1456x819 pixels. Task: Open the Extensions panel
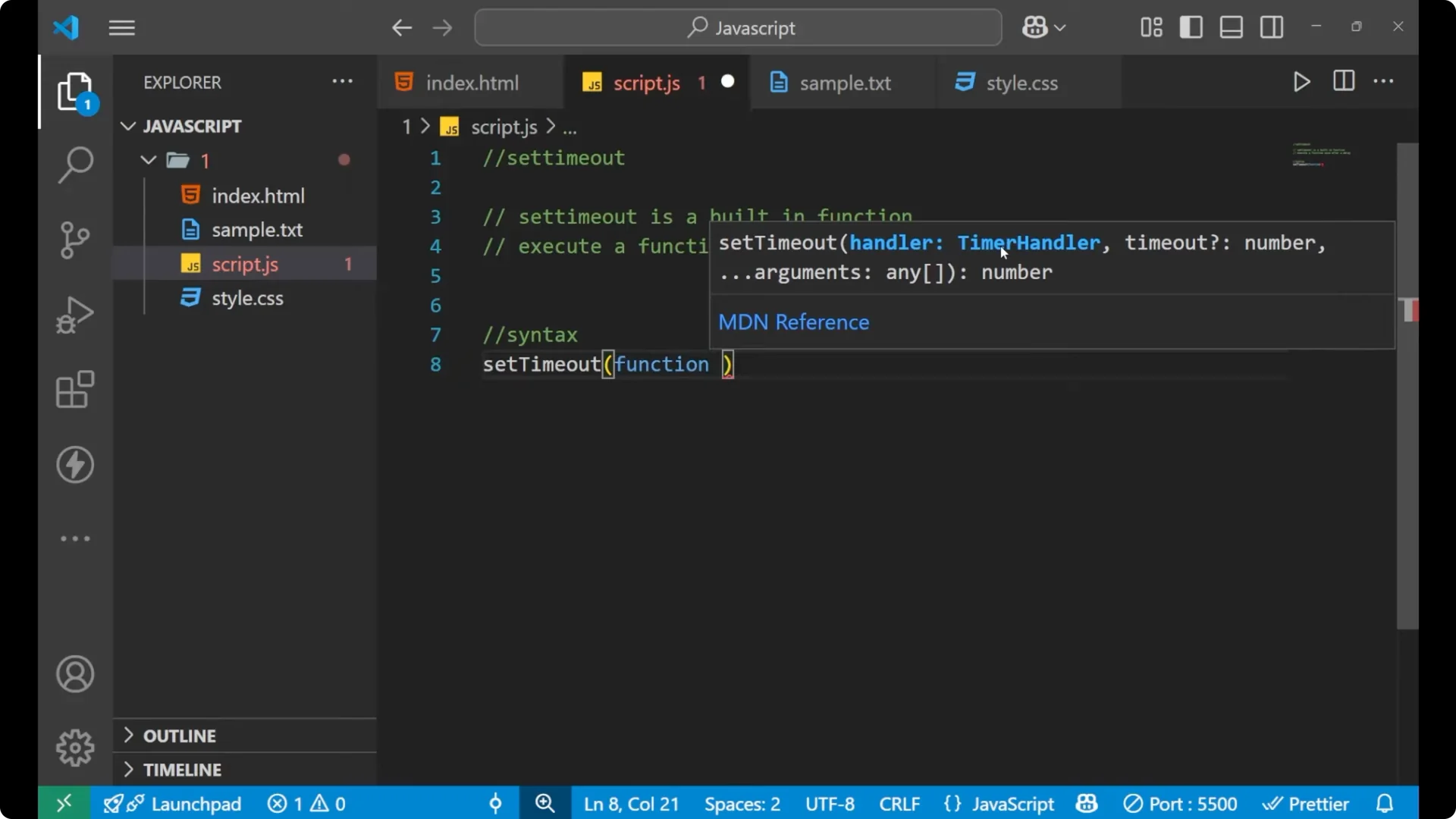coord(74,390)
